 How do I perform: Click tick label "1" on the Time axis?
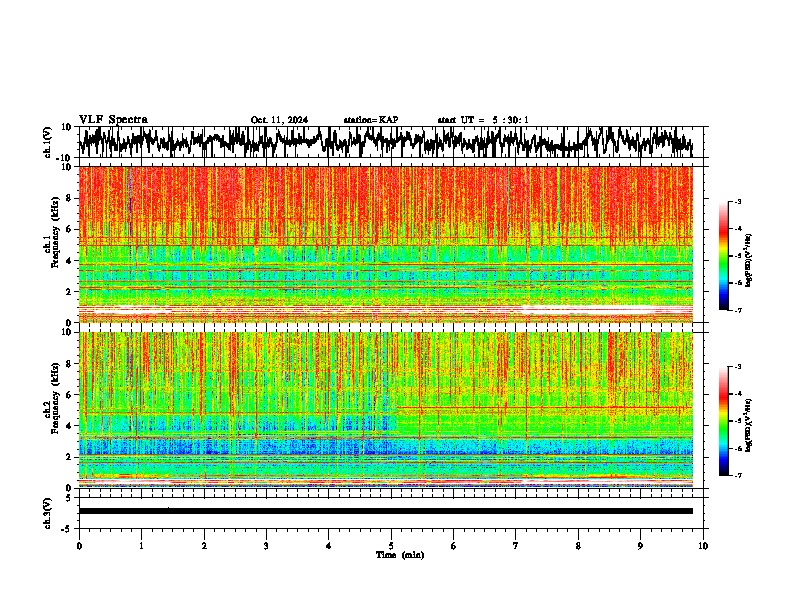tap(141, 546)
